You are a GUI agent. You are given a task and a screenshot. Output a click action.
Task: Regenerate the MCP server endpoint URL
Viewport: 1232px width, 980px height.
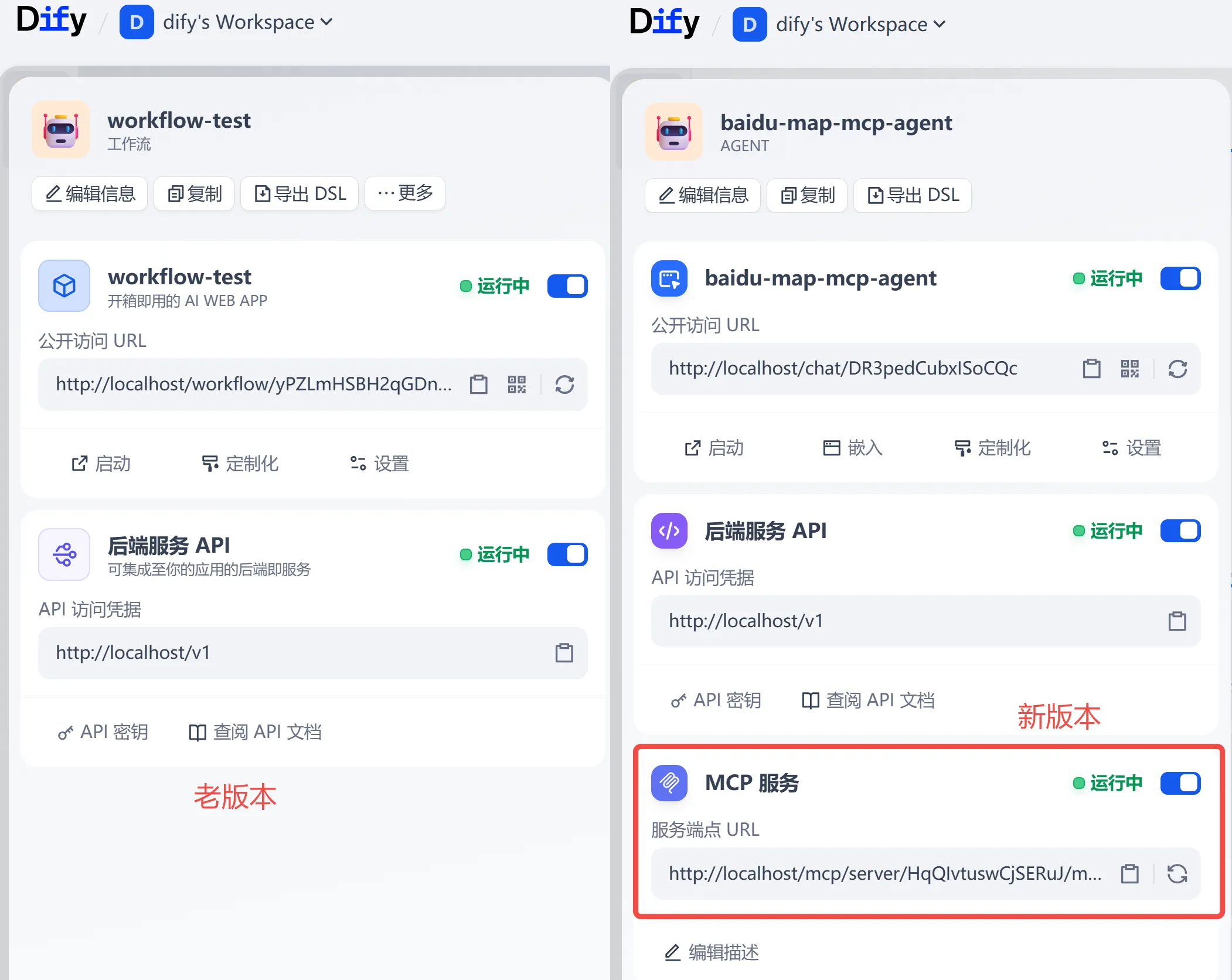pos(1177,874)
